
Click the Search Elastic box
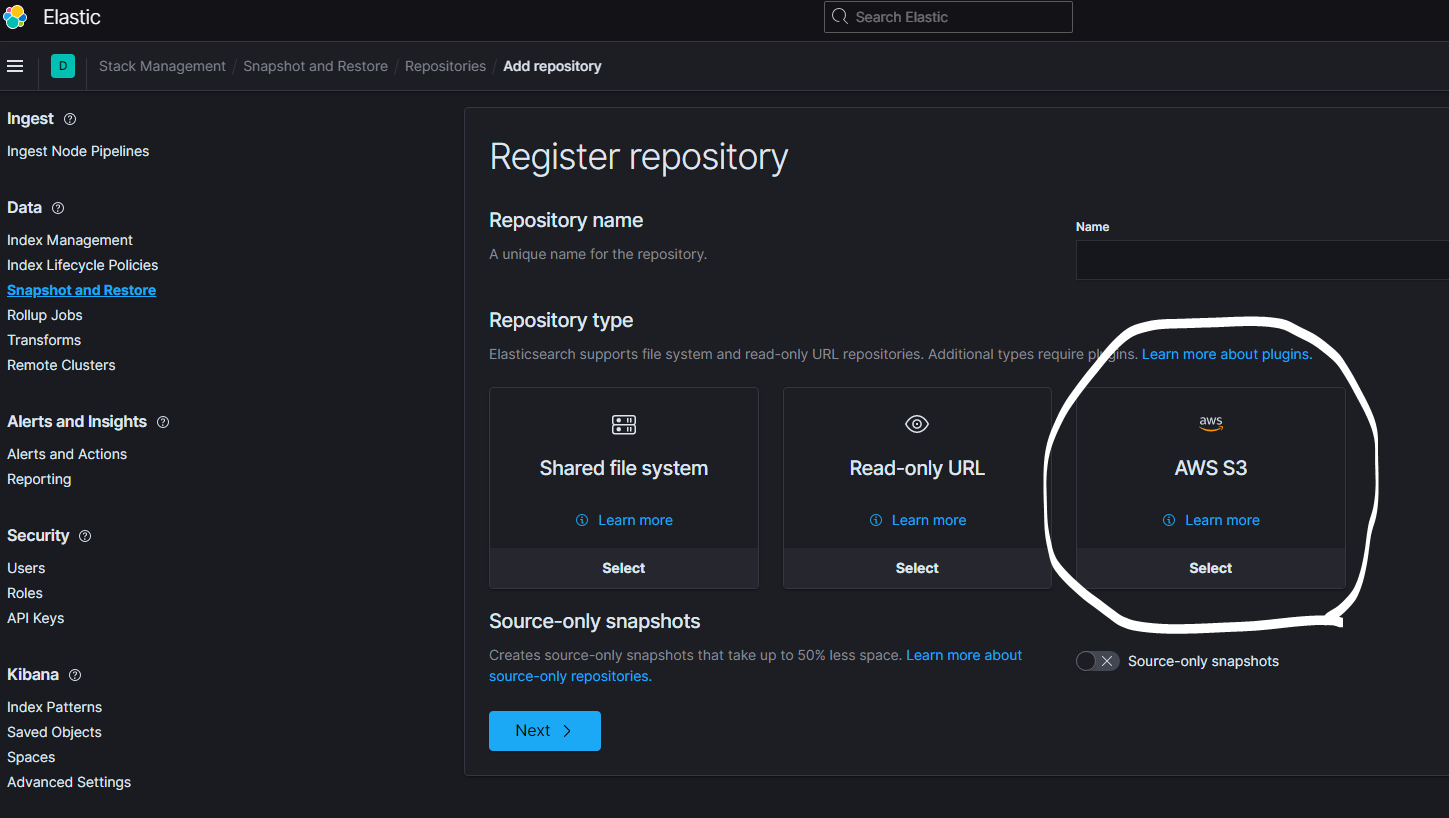[948, 17]
